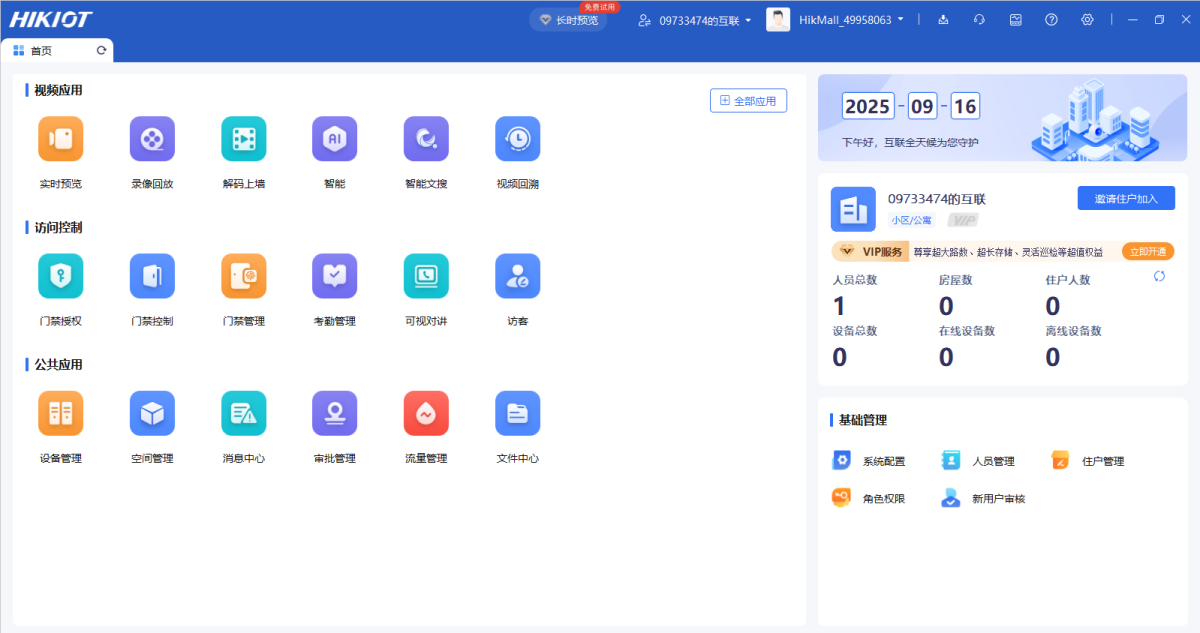Click the 立即开通 VIP activation link
This screenshot has width=1200, height=633.
(x=1148, y=251)
